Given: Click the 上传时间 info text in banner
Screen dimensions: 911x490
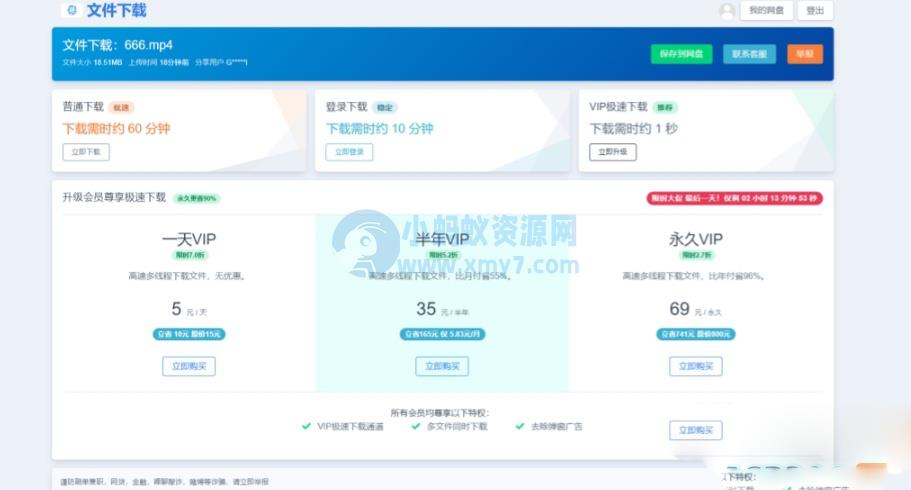Looking at the screenshot, I should coord(159,62).
